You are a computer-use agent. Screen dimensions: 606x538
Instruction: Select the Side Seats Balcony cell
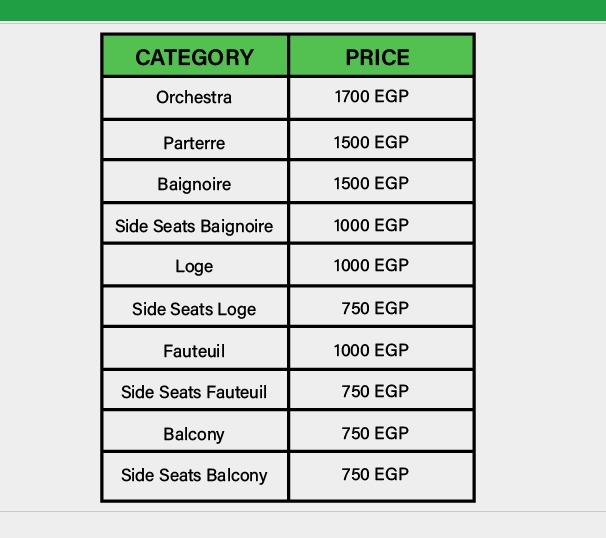(194, 475)
